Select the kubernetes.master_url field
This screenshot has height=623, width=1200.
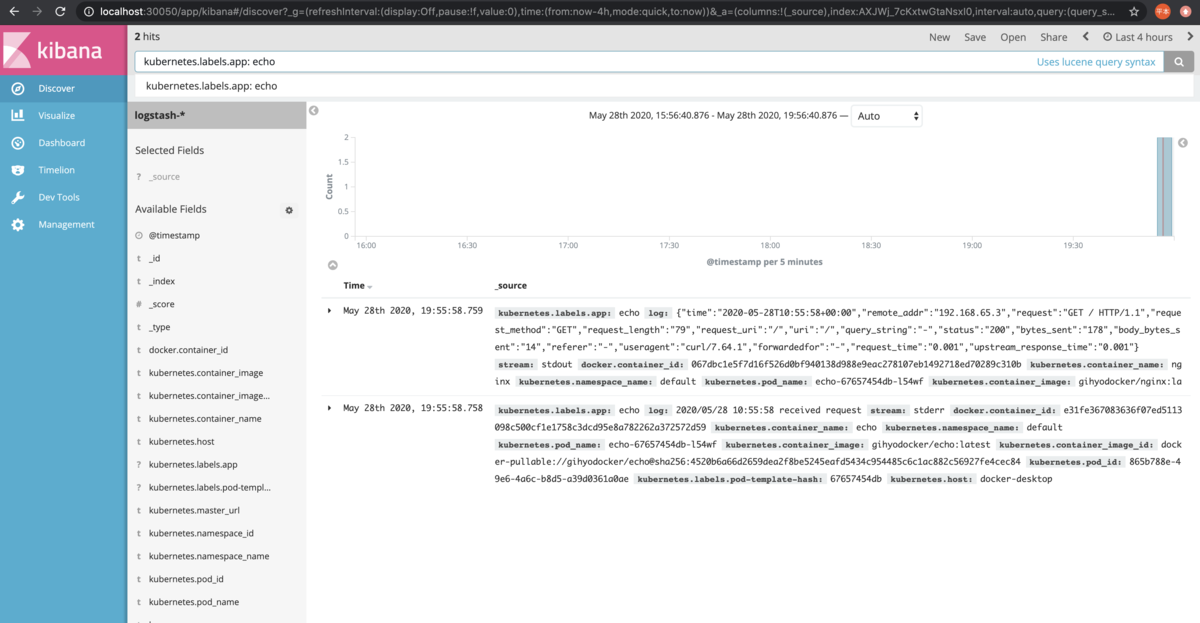click(194, 510)
